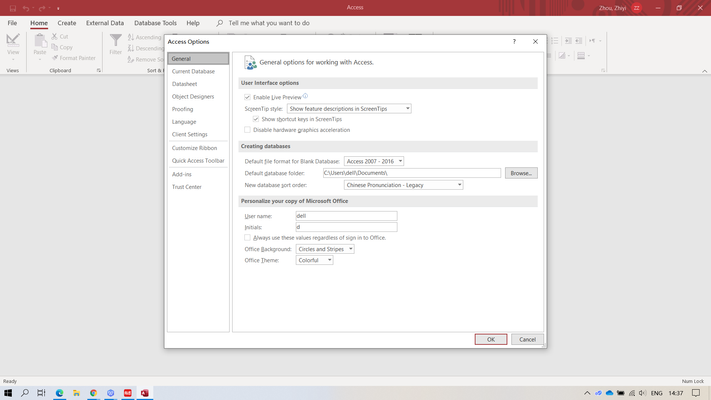Click the ZZ account avatar

(x=637, y=8)
